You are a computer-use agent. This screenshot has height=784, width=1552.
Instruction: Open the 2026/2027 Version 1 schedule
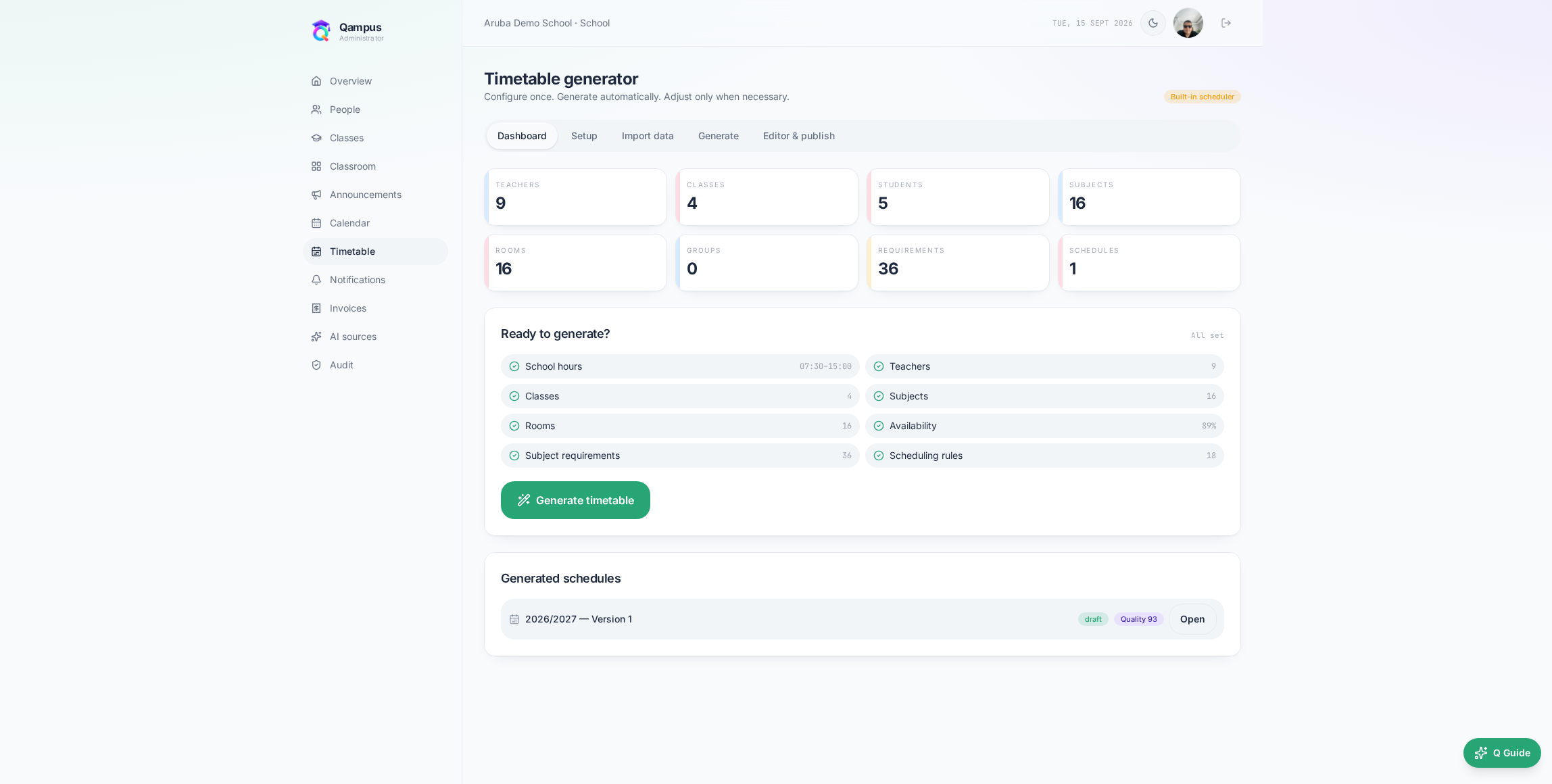click(x=1192, y=619)
